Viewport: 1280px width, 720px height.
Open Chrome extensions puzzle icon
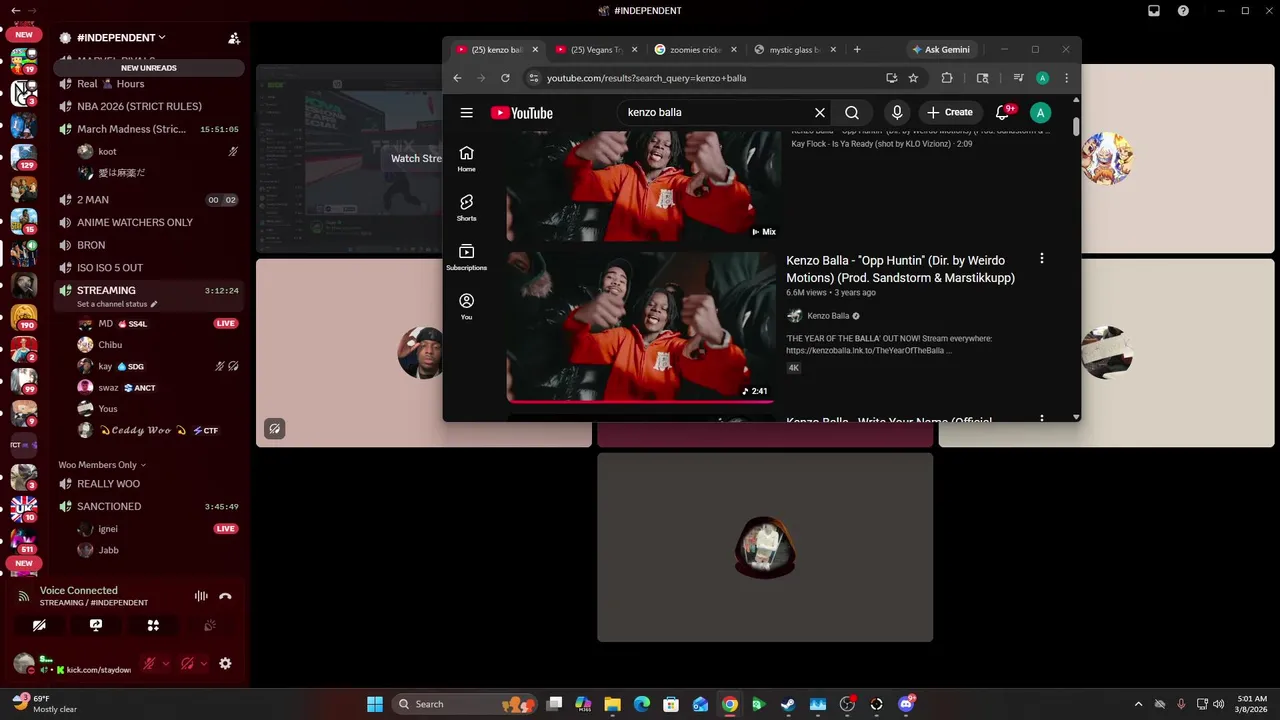(947, 78)
